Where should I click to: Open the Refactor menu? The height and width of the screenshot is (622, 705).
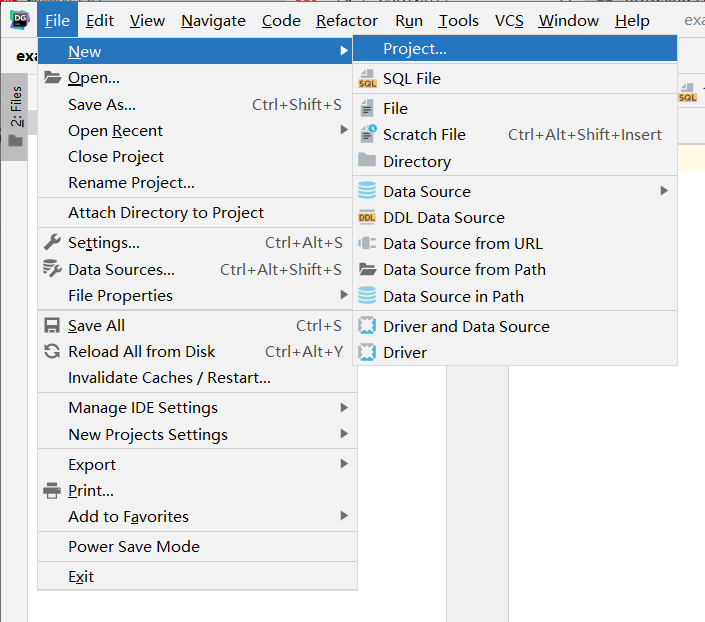click(347, 20)
